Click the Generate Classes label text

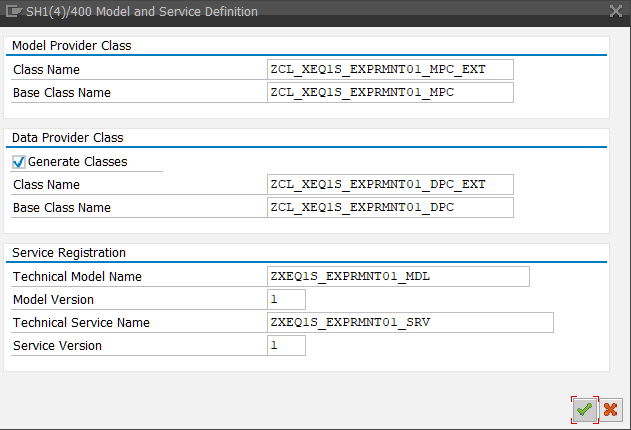78,162
